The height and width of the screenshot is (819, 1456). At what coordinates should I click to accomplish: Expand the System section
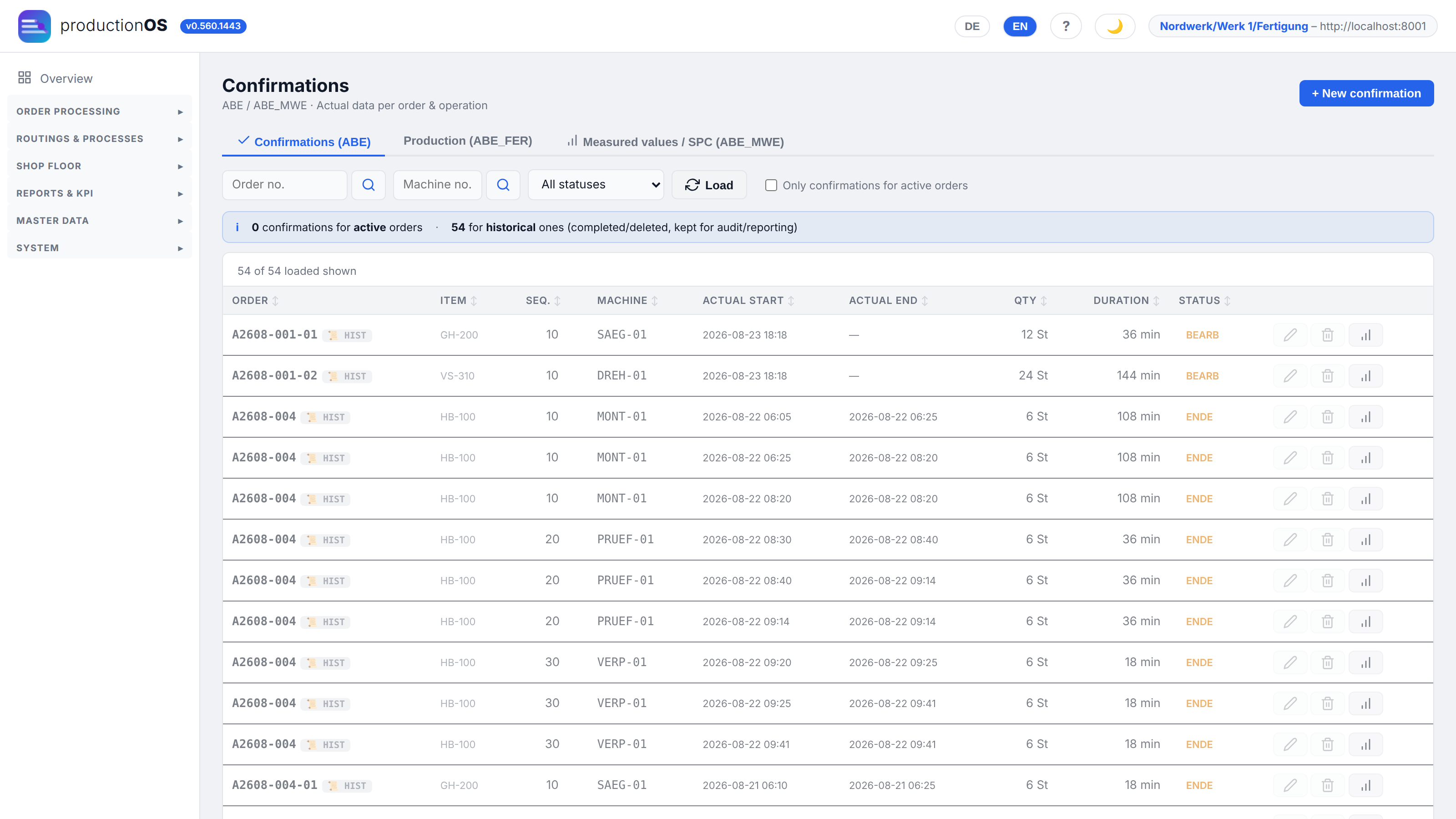pos(100,248)
